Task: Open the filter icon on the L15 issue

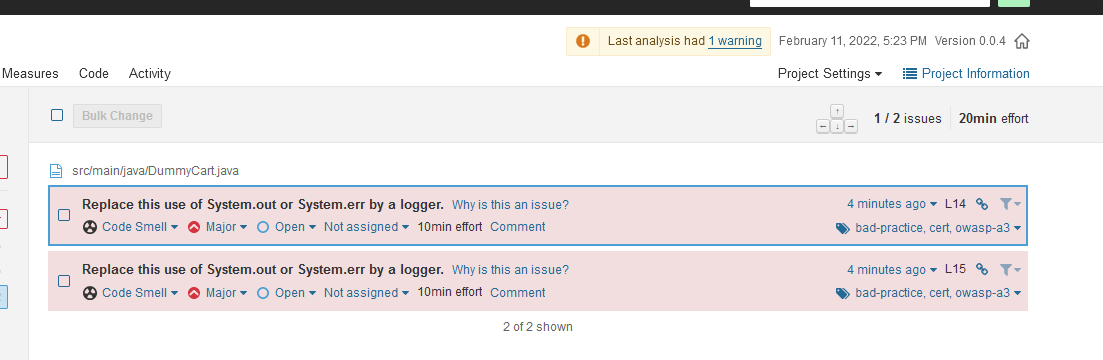Action: [x=1009, y=269]
